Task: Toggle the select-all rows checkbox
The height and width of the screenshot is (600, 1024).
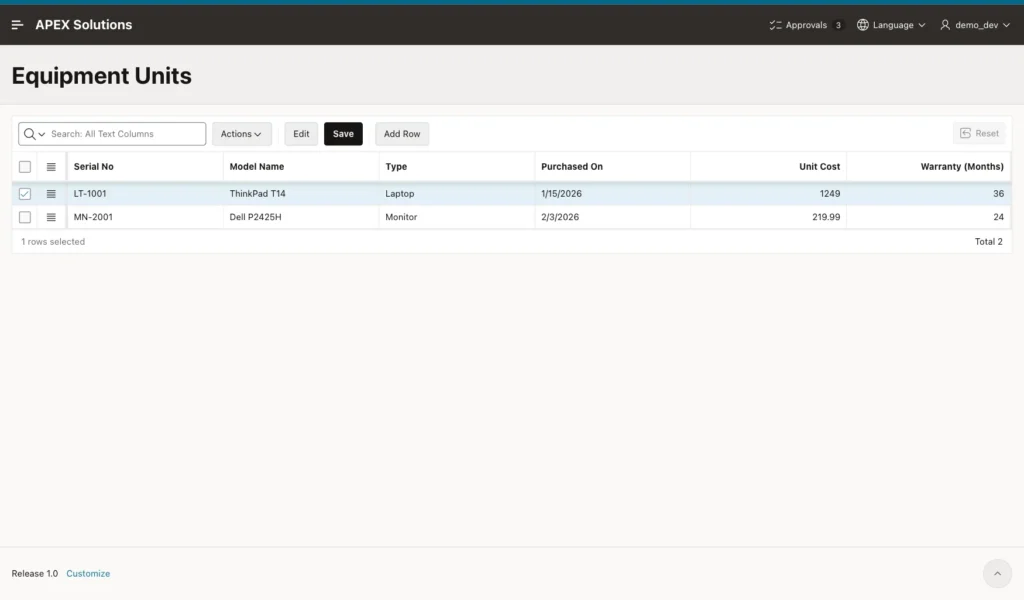Action: click(x=25, y=167)
